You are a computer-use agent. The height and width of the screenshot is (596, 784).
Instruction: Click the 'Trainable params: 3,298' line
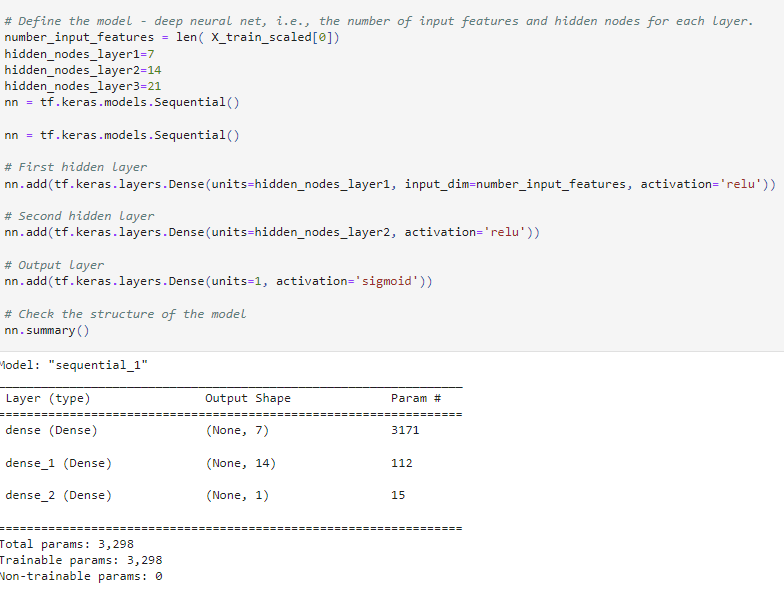point(81,560)
